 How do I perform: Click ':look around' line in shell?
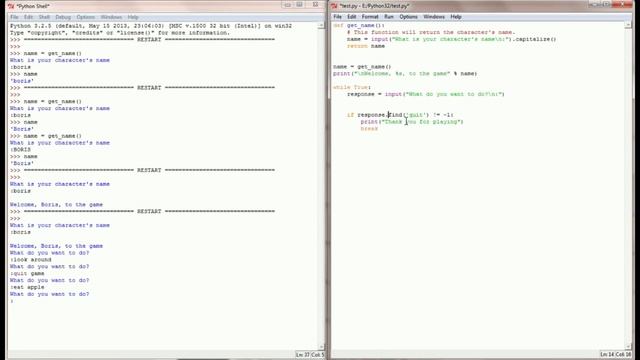pyautogui.click(x=31, y=260)
